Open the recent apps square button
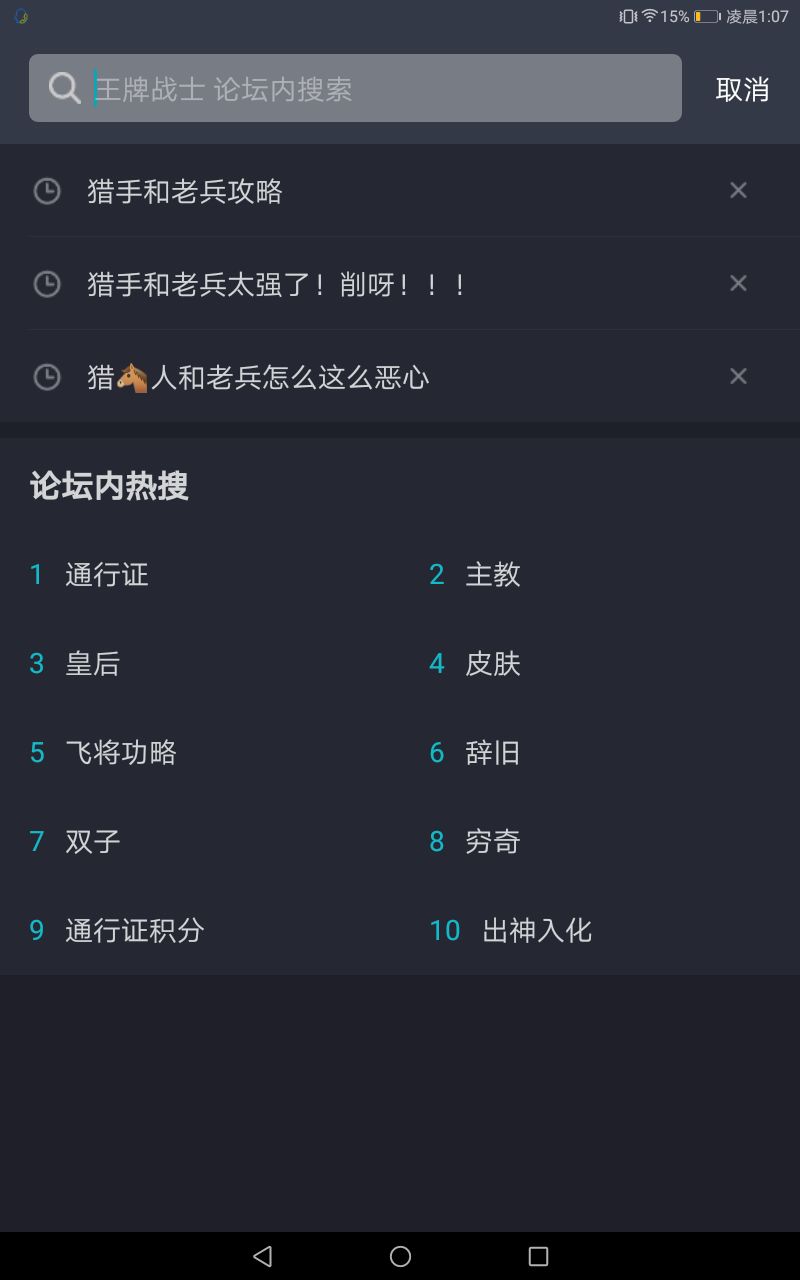The image size is (800, 1280). [x=538, y=1256]
